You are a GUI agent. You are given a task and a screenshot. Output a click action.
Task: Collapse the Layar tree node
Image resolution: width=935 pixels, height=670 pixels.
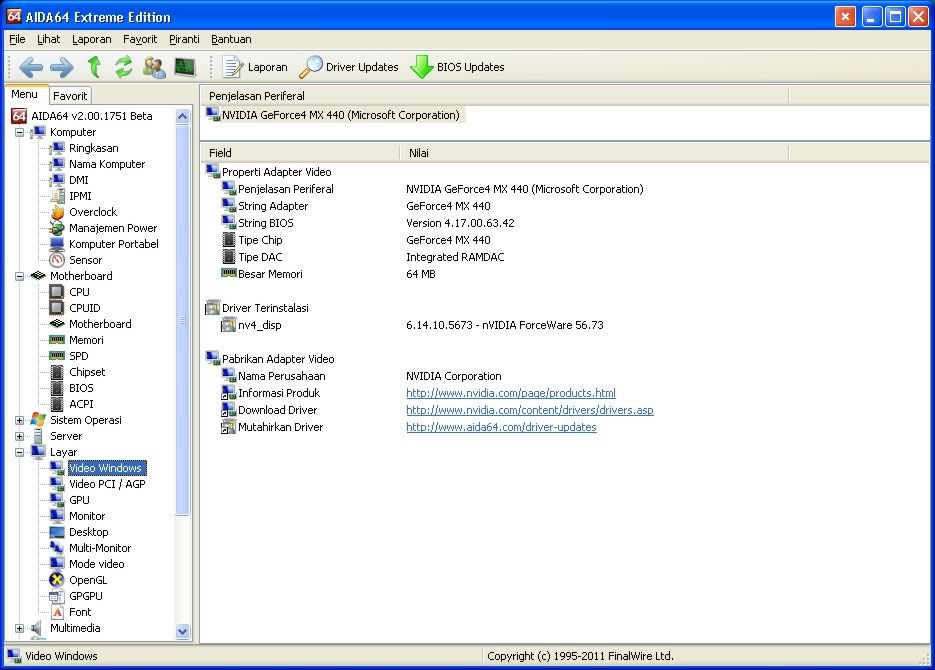(20, 452)
